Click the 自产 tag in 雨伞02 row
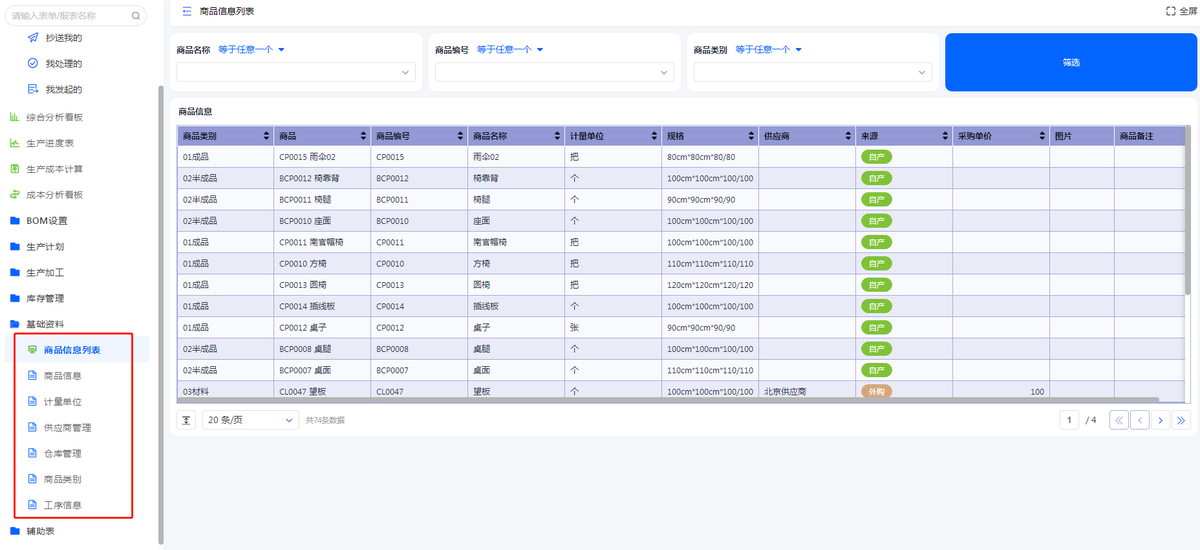Screen dimensions: 1200x550 click(x=876, y=157)
